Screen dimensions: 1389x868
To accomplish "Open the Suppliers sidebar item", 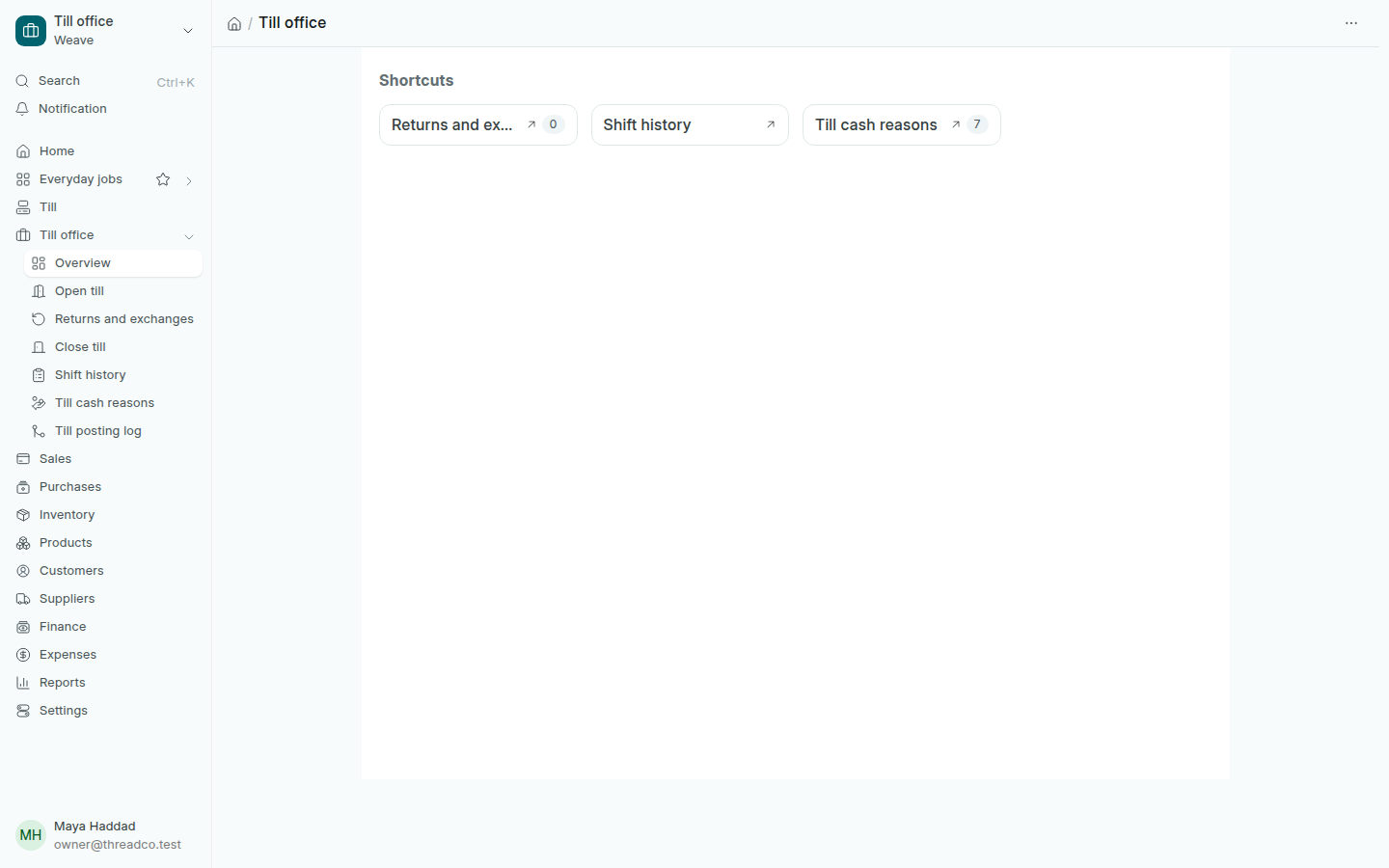I will coord(105,599).
